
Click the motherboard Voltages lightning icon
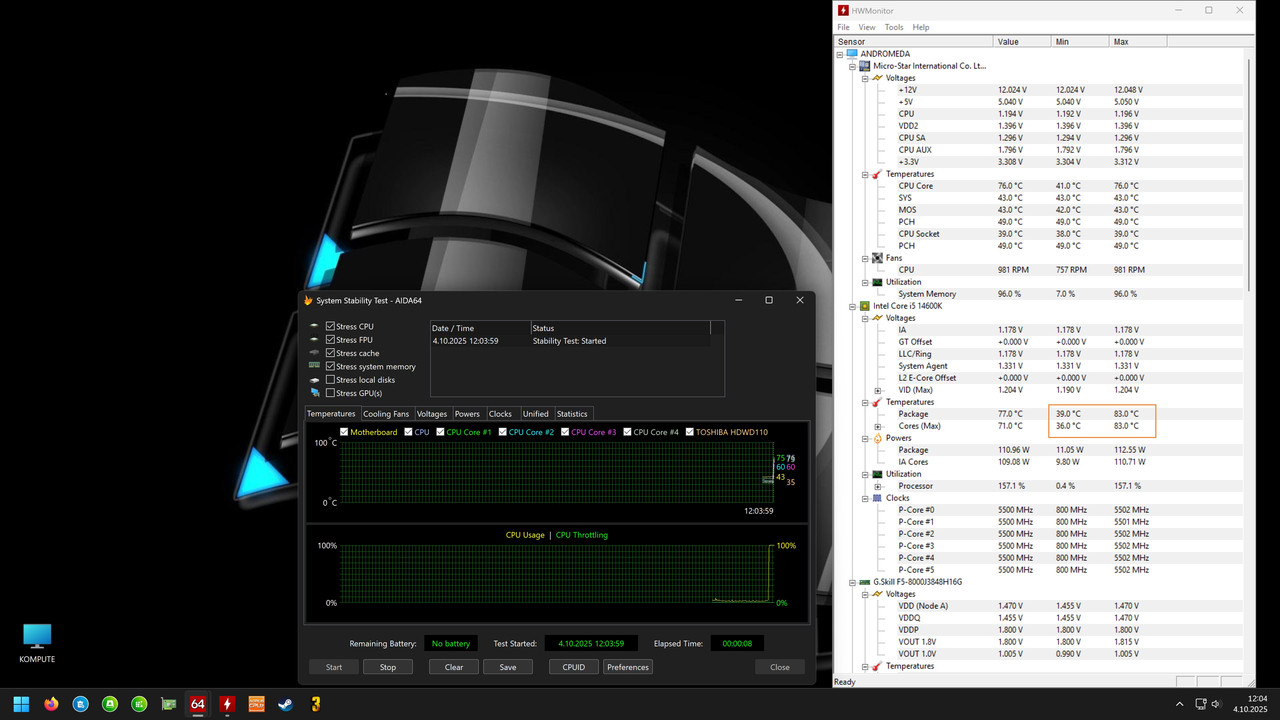(877, 78)
